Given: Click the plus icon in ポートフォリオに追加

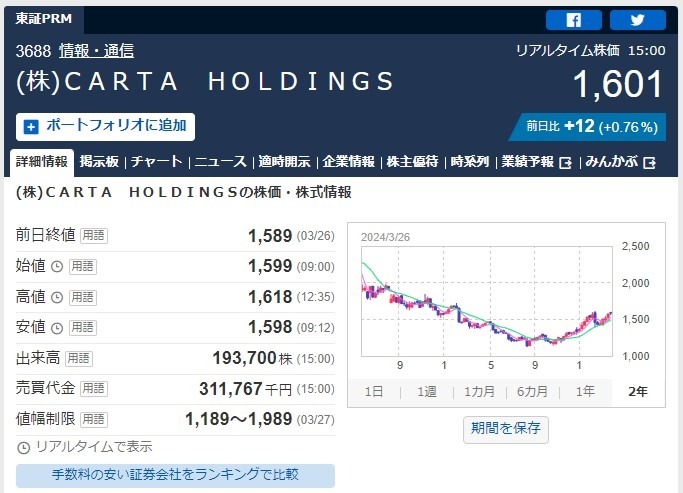Looking at the screenshot, I should tap(31, 127).
